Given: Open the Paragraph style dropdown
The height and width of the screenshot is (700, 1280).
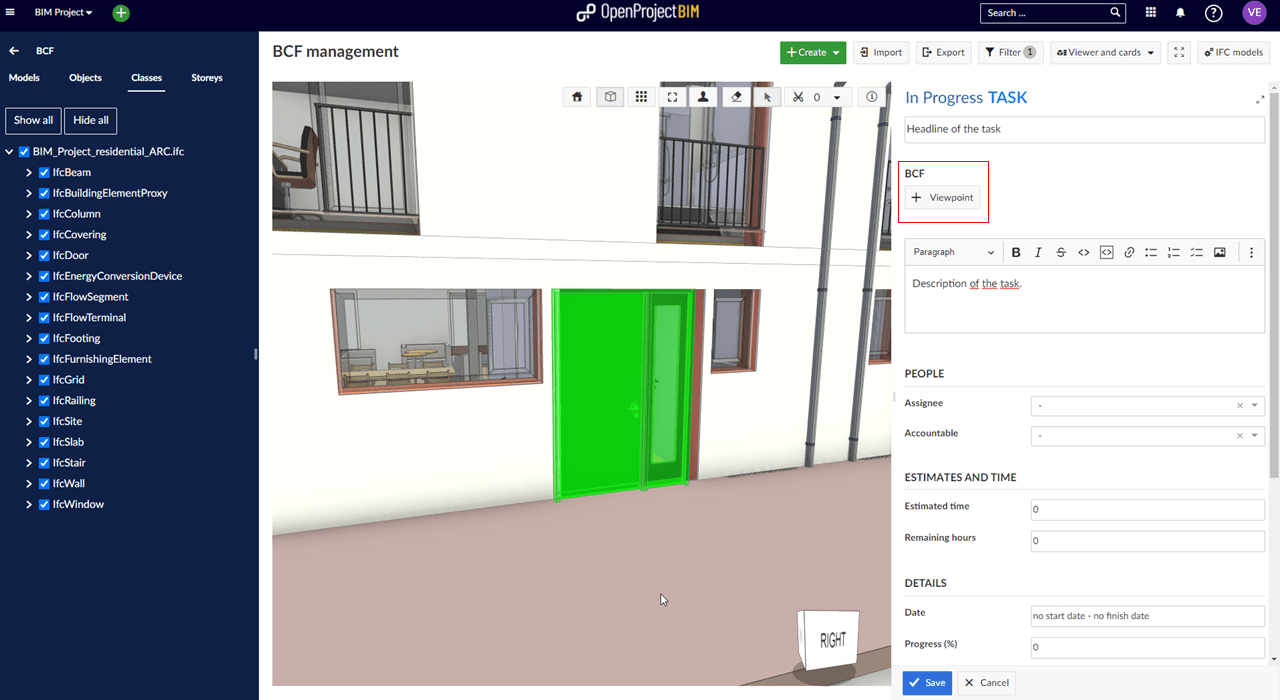Looking at the screenshot, I should [x=953, y=253].
